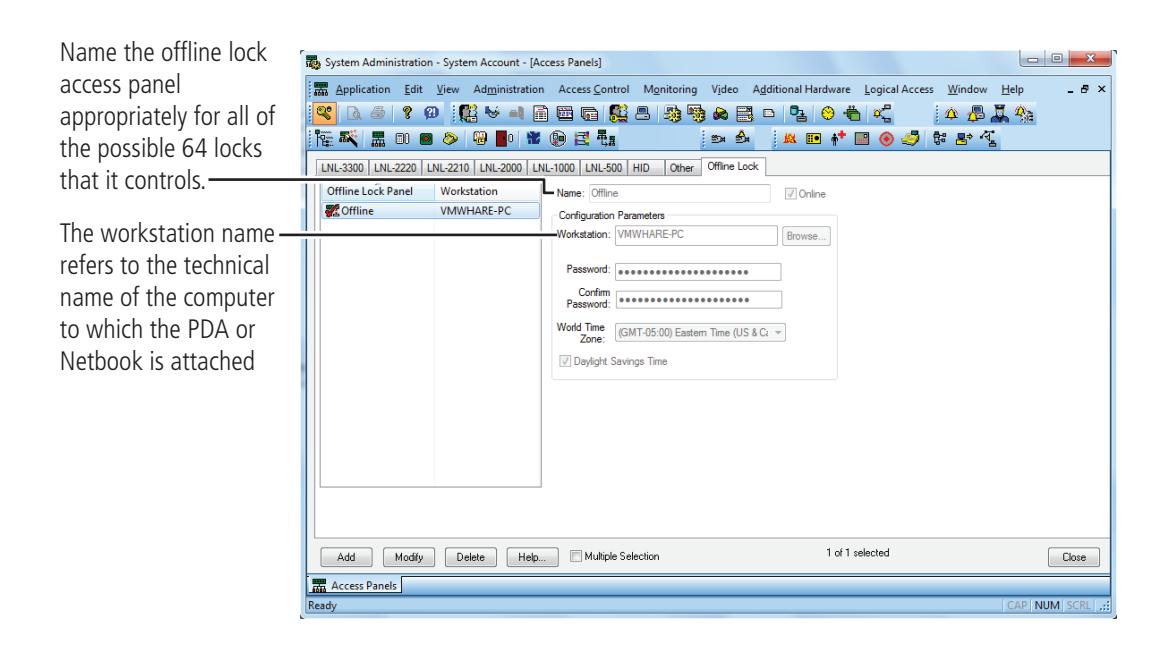Click the yellow clock timezone icon

click(828, 113)
